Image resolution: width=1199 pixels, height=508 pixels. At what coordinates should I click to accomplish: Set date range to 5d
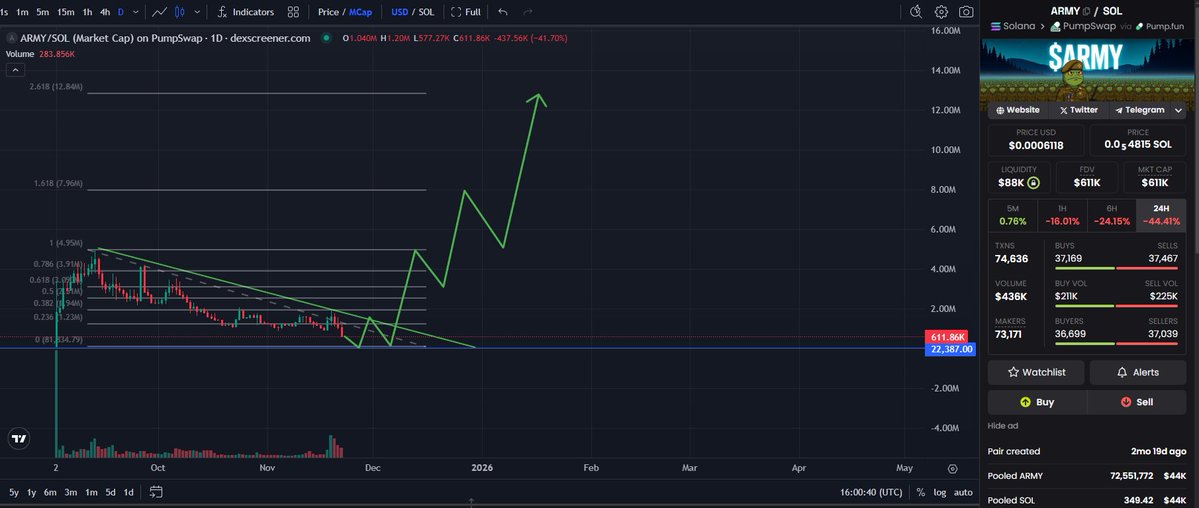click(110, 492)
